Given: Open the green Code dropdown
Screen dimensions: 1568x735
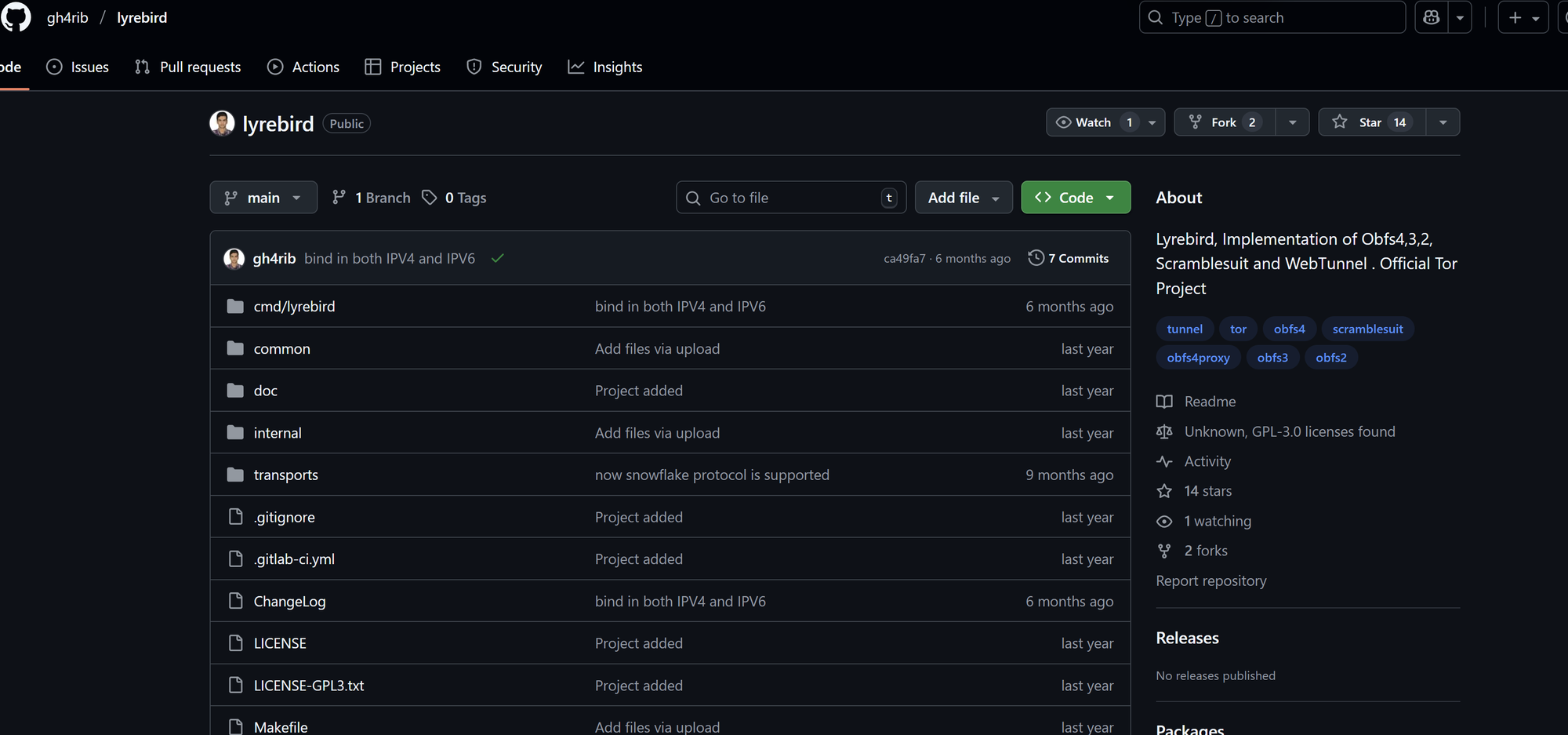Looking at the screenshot, I should point(1075,198).
